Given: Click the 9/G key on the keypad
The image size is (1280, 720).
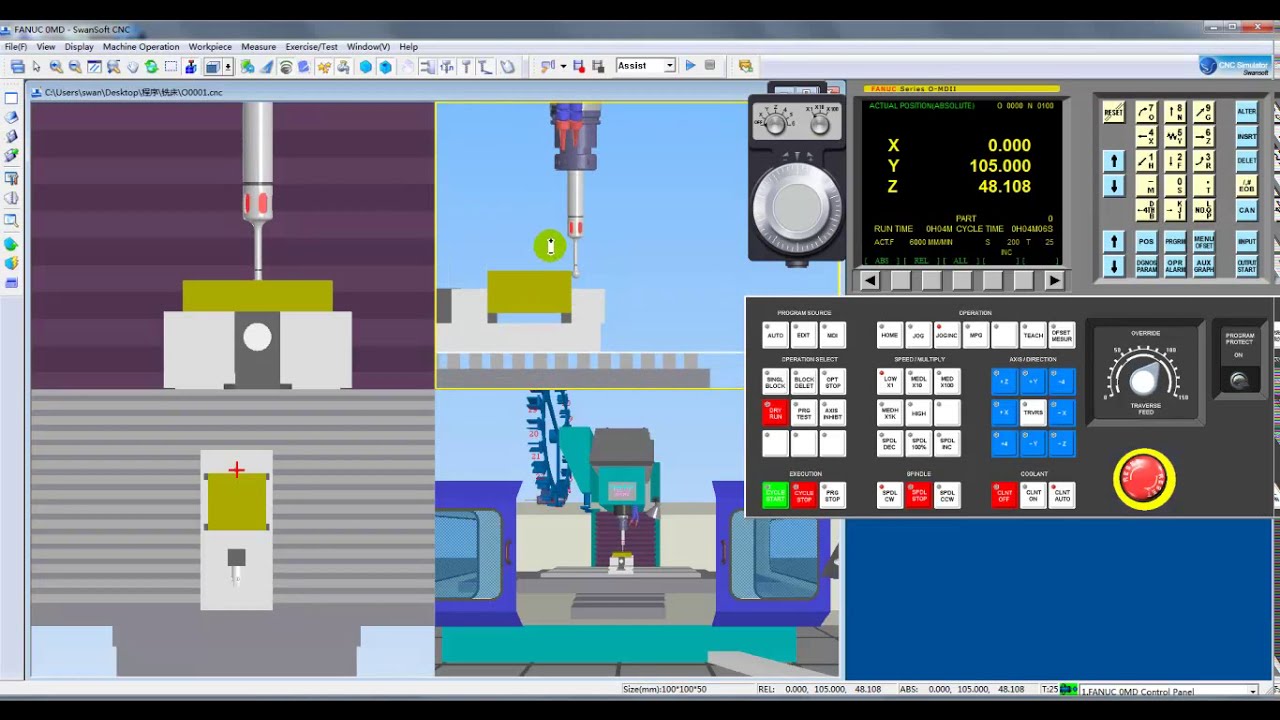Looking at the screenshot, I should tap(1204, 111).
